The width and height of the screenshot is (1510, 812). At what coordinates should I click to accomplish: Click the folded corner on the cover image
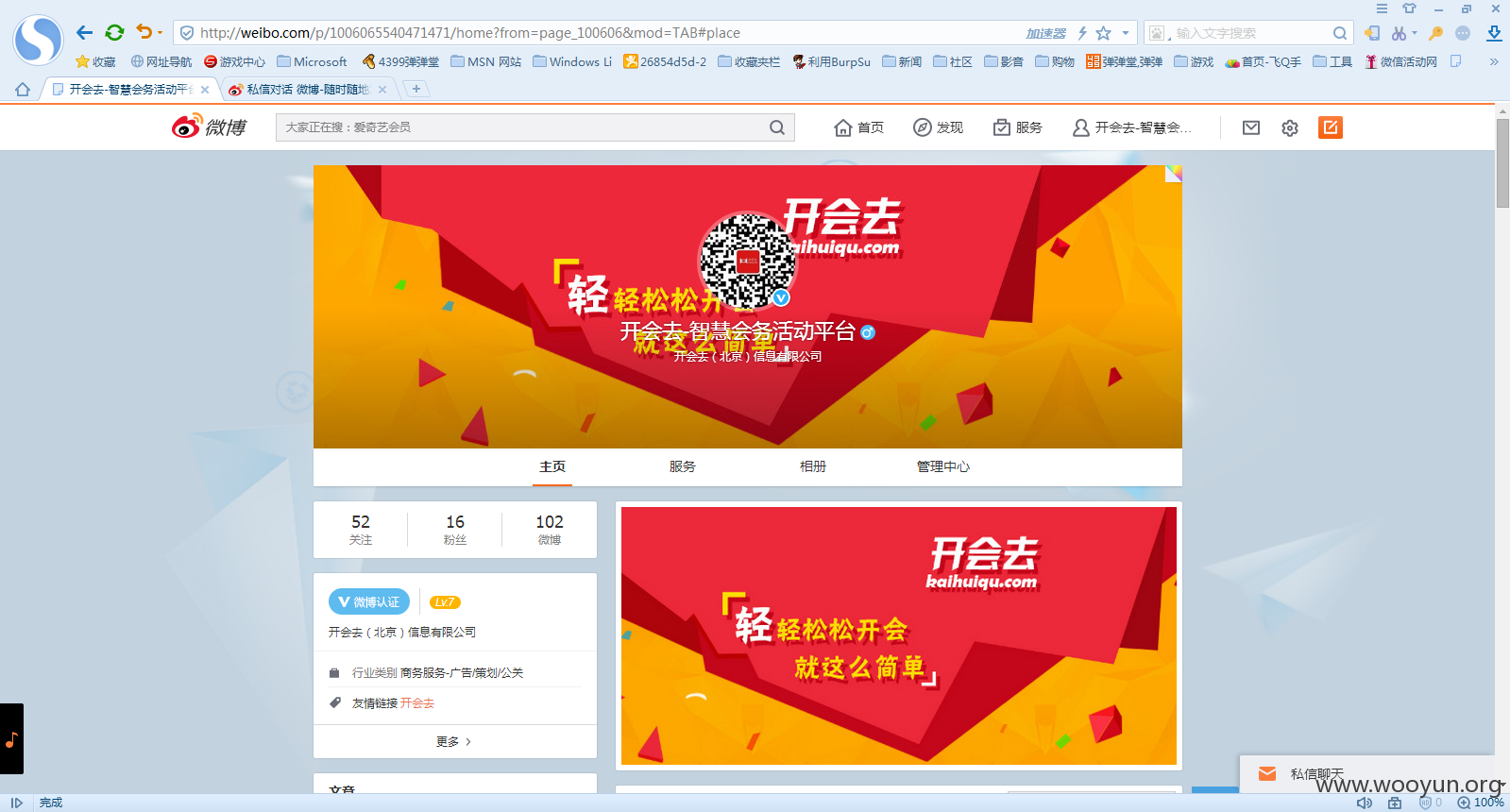(x=1174, y=174)
